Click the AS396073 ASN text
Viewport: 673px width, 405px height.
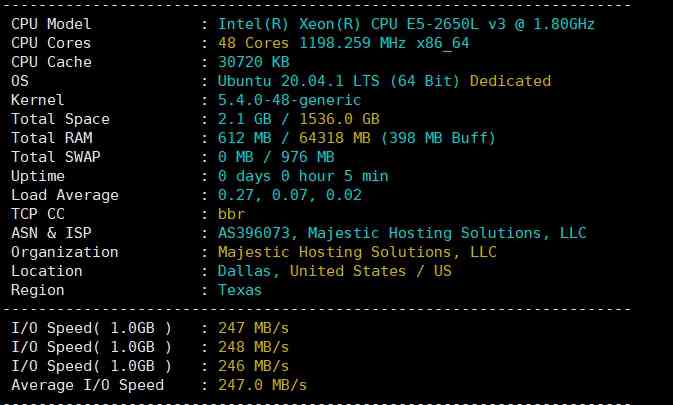point(253,233)
